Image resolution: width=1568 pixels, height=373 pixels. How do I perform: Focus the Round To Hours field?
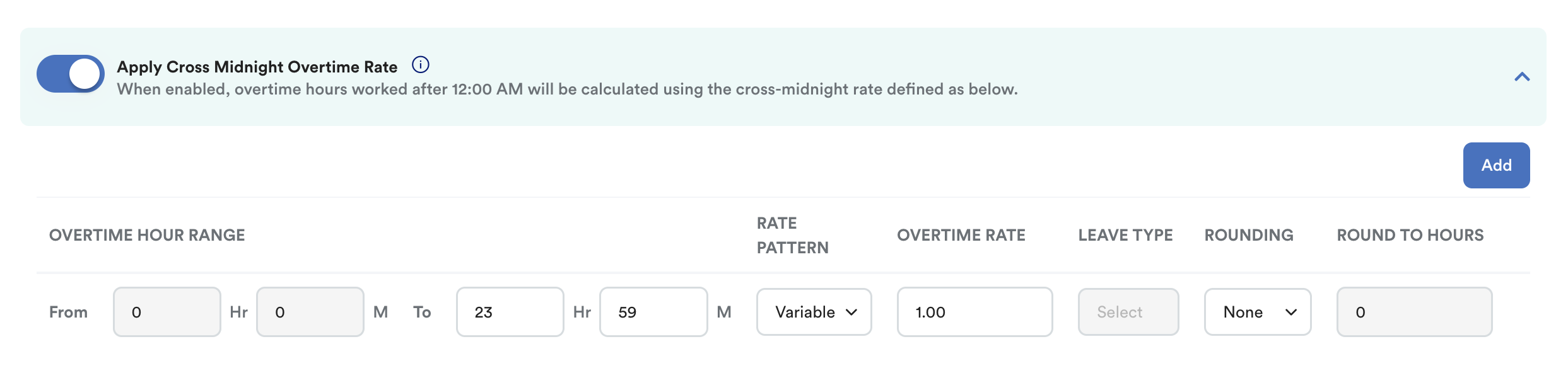pos(1415,312)
